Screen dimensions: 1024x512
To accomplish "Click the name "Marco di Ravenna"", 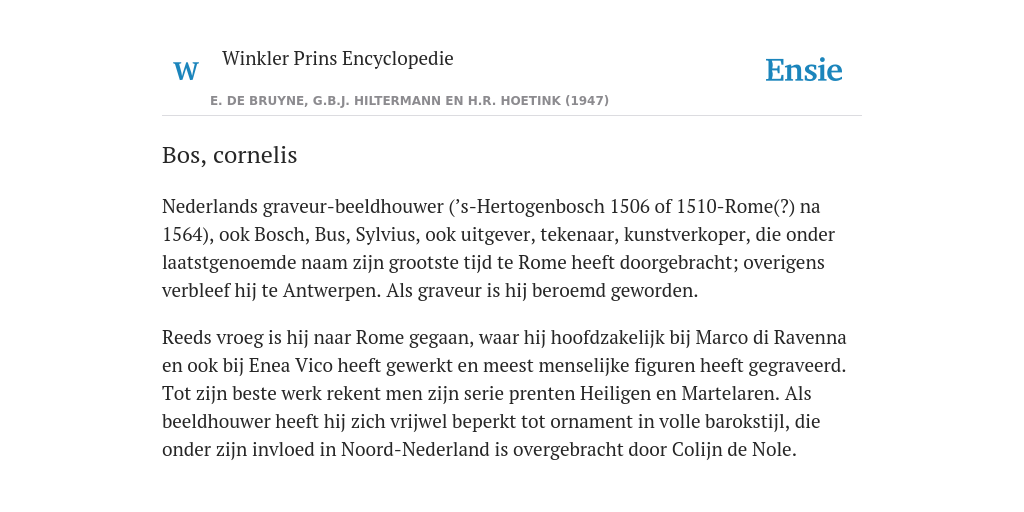I will pos(771,338).
